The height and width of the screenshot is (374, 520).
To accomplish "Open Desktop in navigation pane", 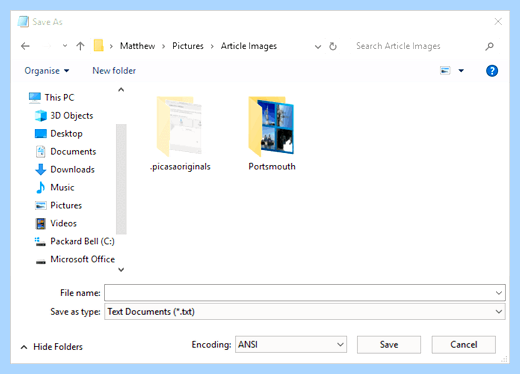I will click(x=66, y=134).
